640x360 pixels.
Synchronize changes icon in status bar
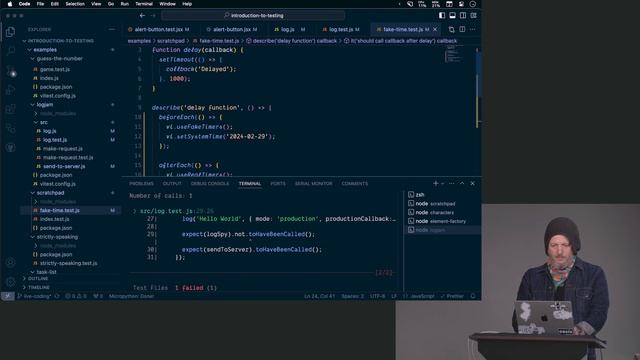[x=57, y=296]
